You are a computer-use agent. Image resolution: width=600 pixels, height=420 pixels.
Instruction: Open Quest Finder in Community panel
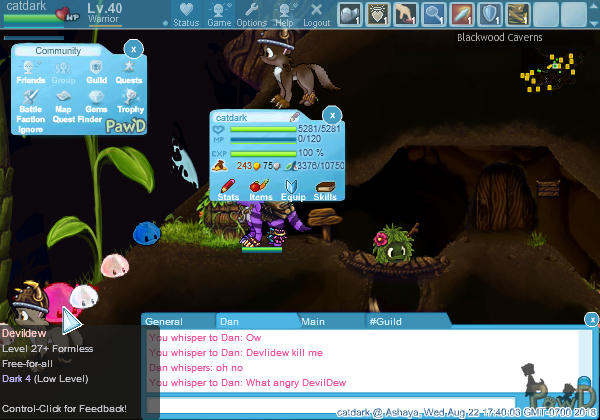(x=77, y=119)
